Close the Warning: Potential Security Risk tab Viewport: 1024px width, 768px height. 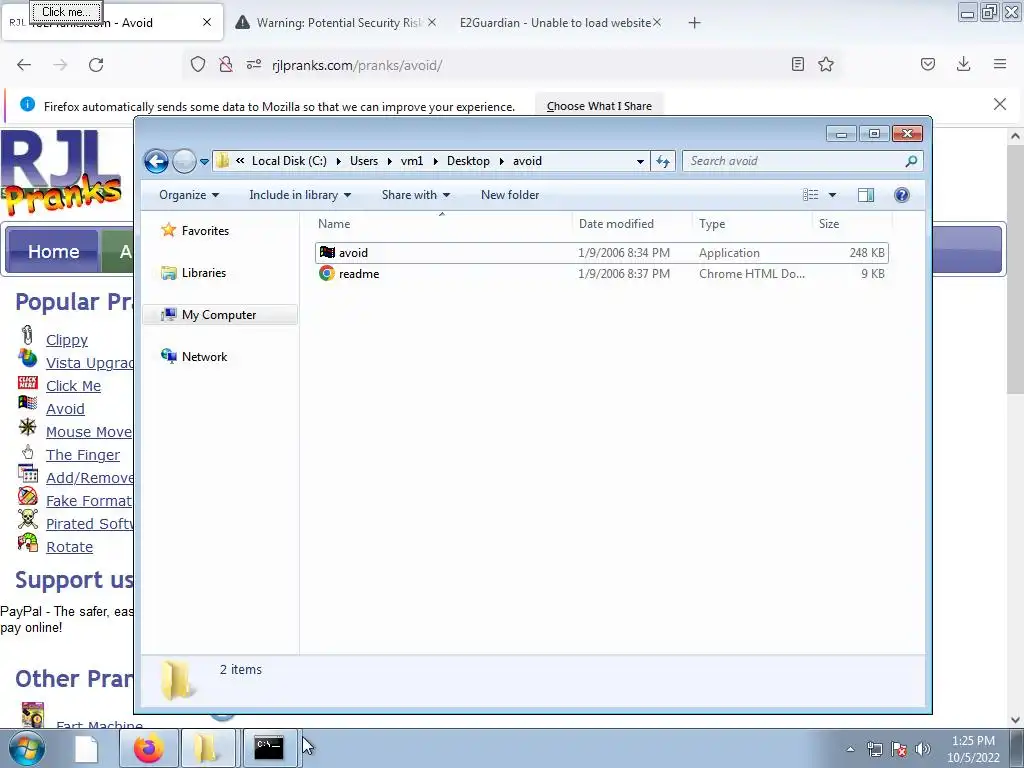tap(432, 22)
